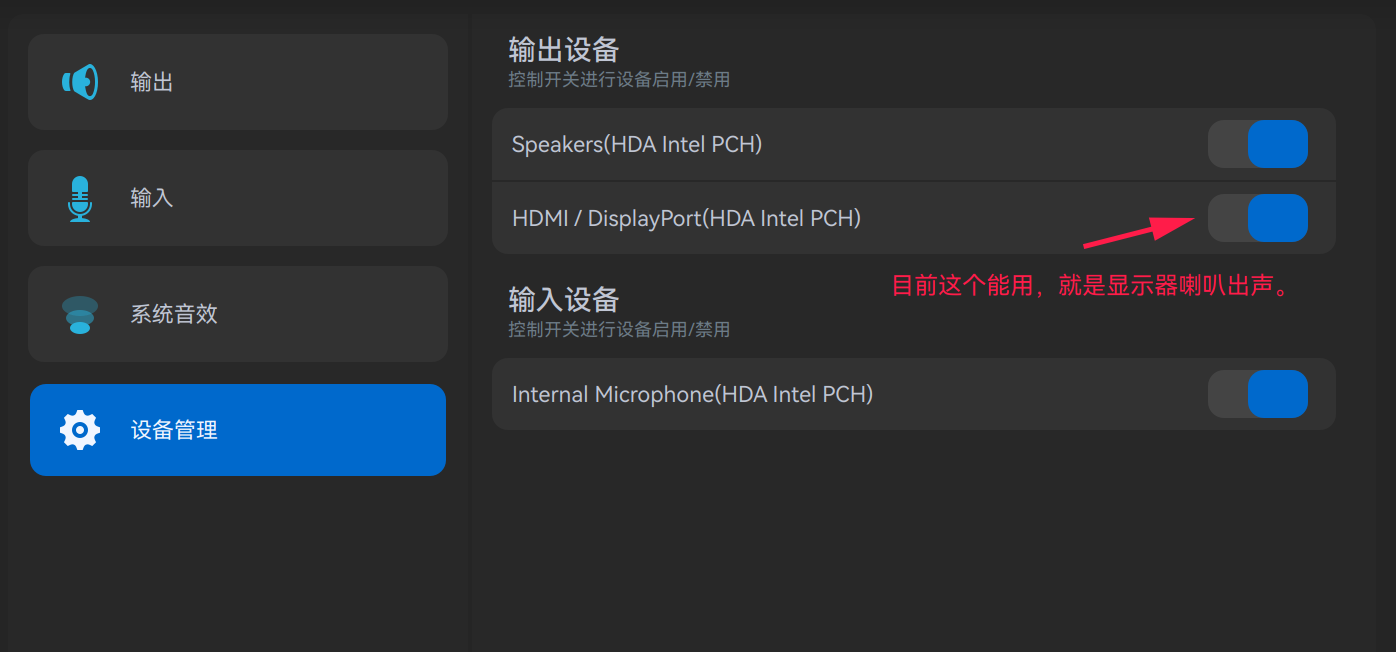This screenshot has width=1396, height=652.
Task: Click the speaker icon beside 输出
Action: [x=79, y=81]
